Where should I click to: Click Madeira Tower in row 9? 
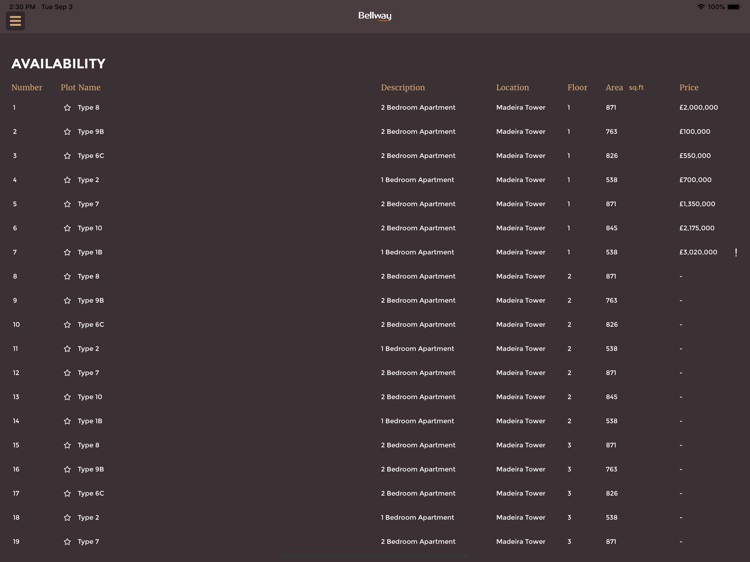click(521, 300)
